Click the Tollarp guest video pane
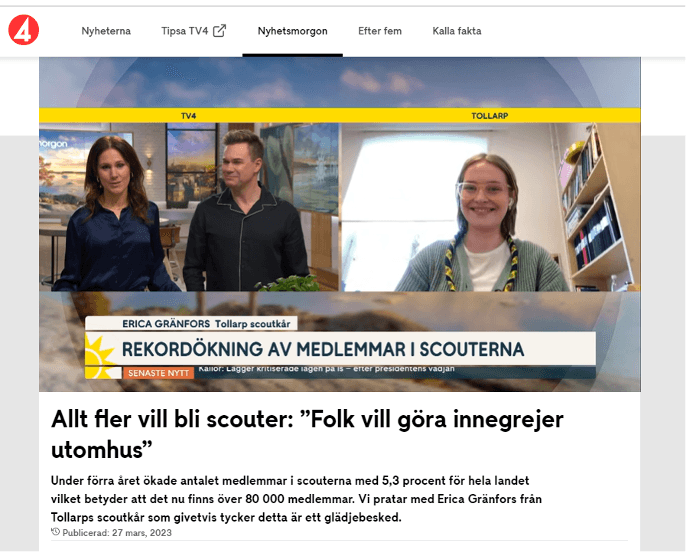Image resolution: width=688 pixels, height=552 pixels. coord(491,207)
